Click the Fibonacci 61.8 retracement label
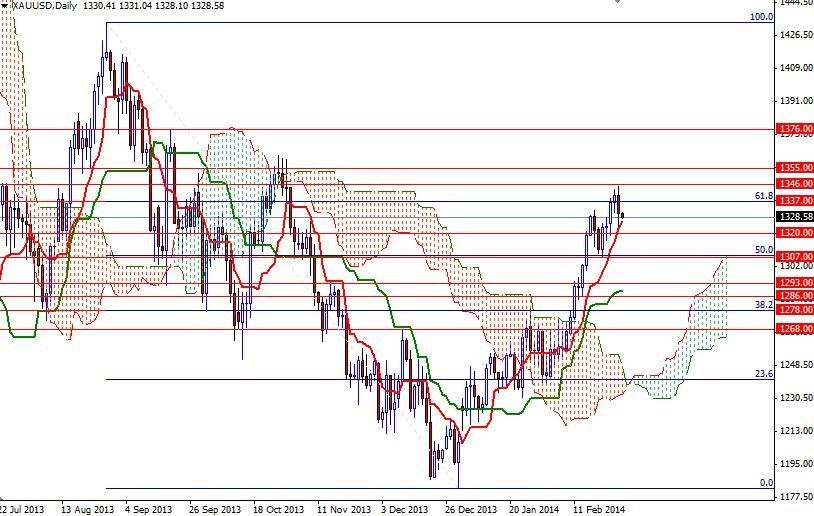 (x=764, y=196)
